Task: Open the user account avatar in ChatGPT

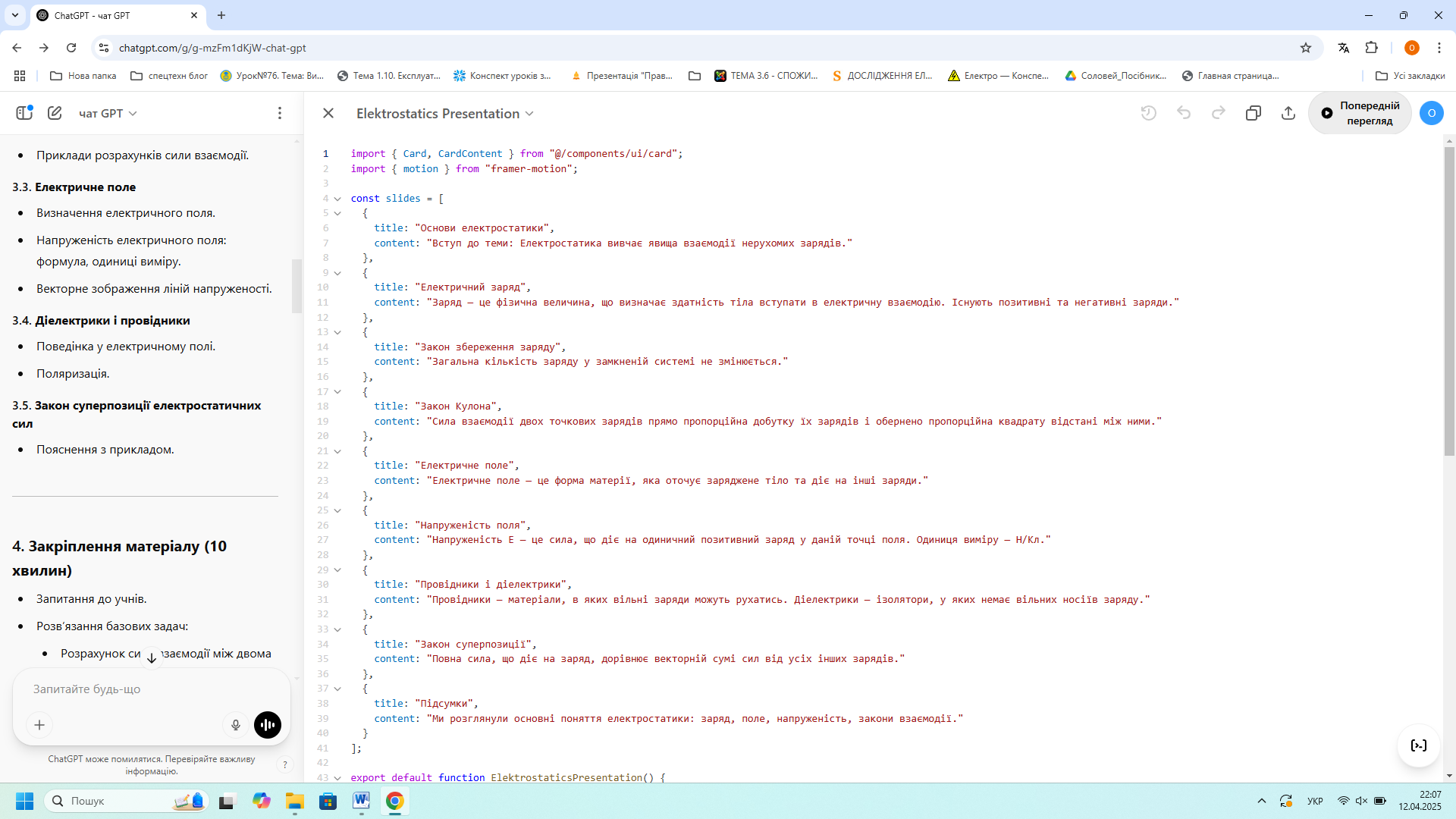Action: click(1432, 113)
